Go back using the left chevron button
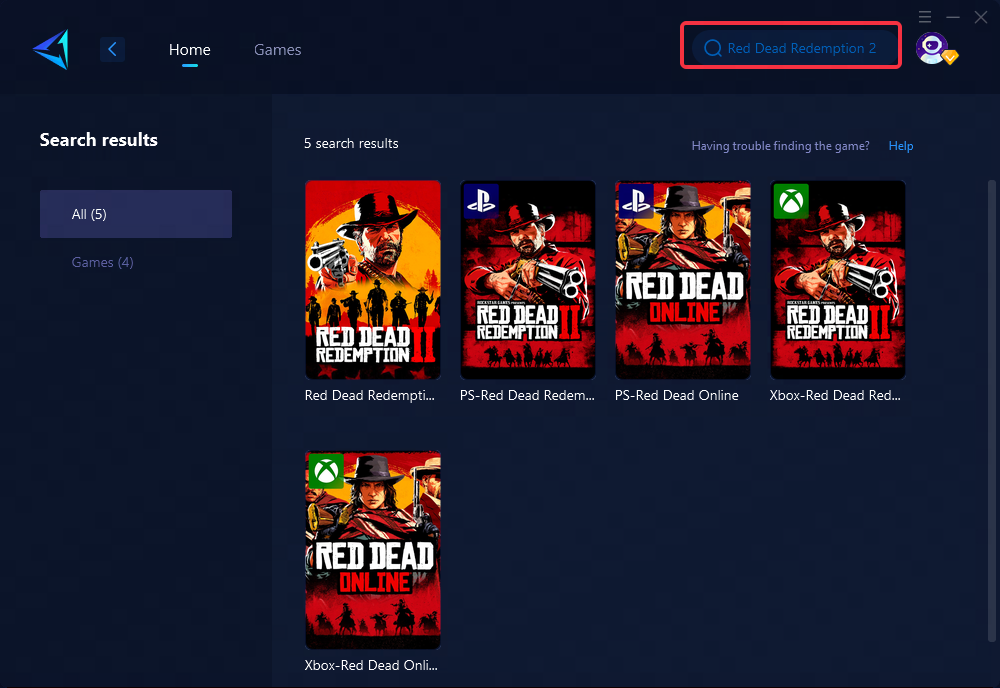 tap(112, 49)
